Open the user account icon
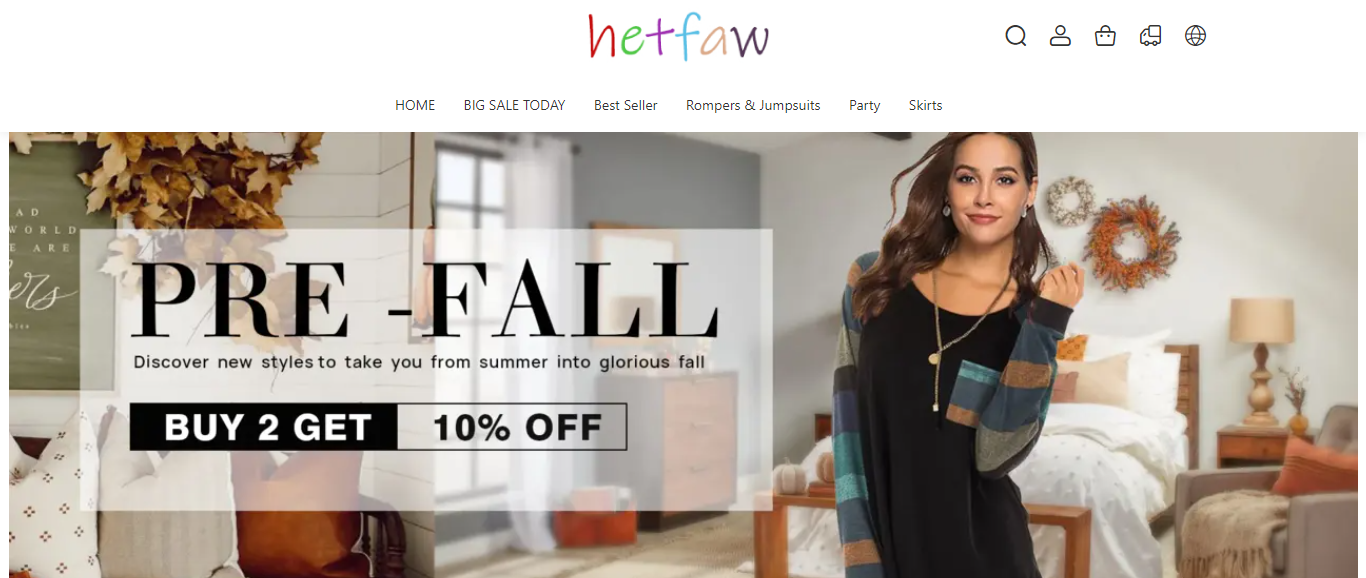 (1060, 36)
